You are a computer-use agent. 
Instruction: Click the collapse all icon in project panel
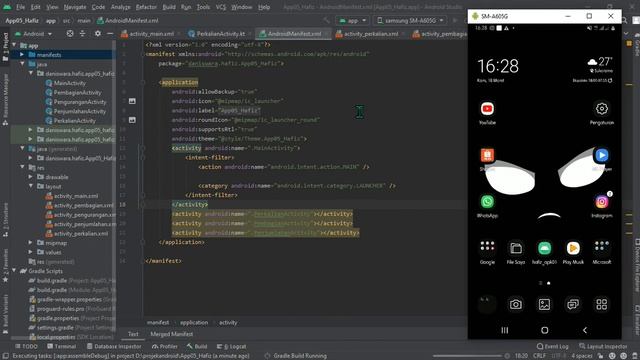[82, 33]
